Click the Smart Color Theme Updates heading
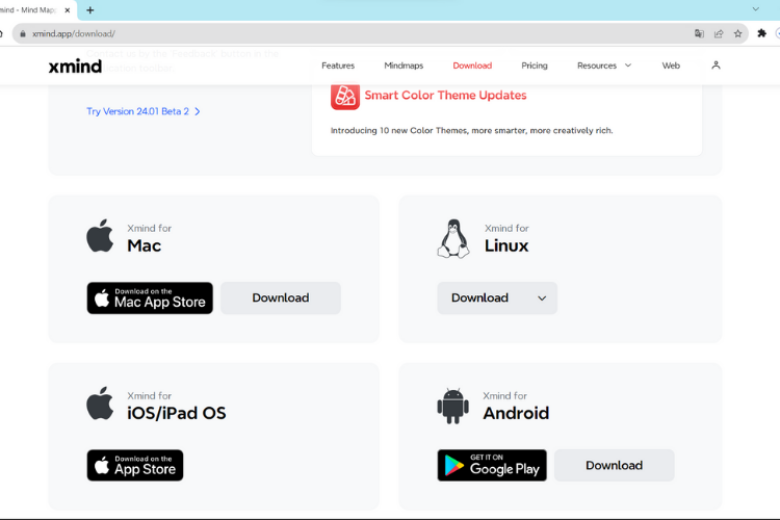The height and width of the screenshot is (520, 780). pyautogui.click(x=445, y=95)
